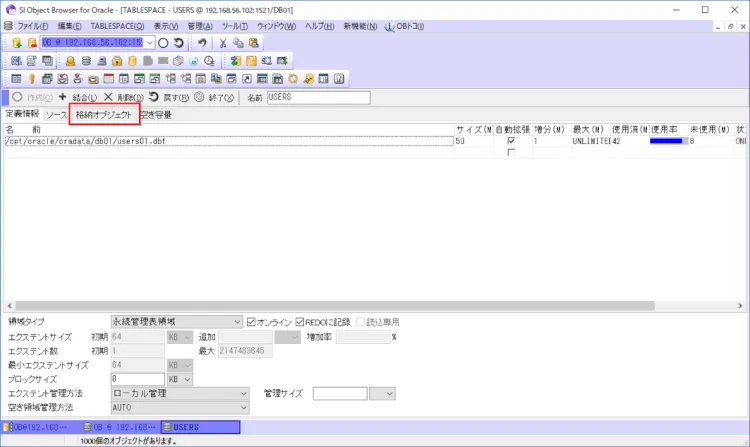Click the yellow key icon
This screenshot has width=750, height=447.
pos(32,78)
